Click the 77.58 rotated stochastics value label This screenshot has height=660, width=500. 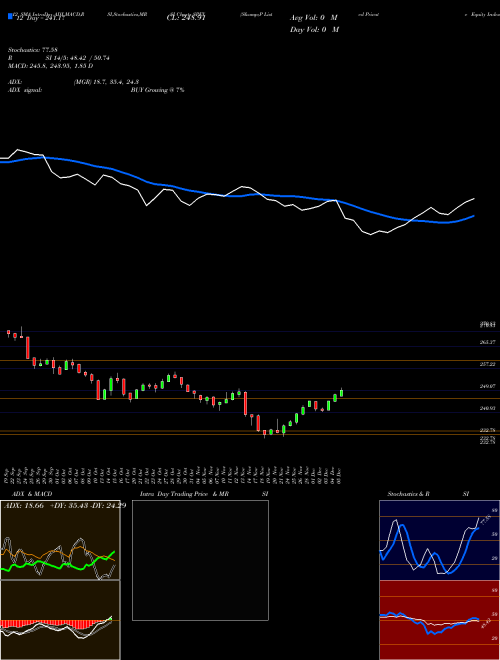(484, 521)
